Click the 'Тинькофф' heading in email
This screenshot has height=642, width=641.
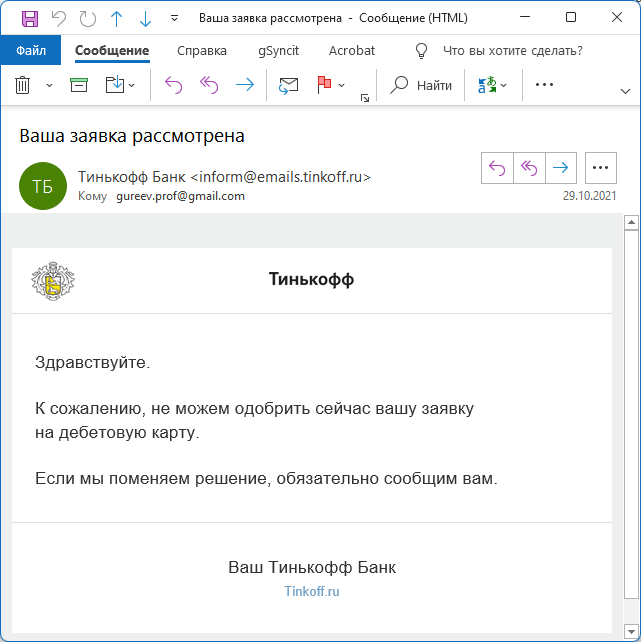[311, 279]
